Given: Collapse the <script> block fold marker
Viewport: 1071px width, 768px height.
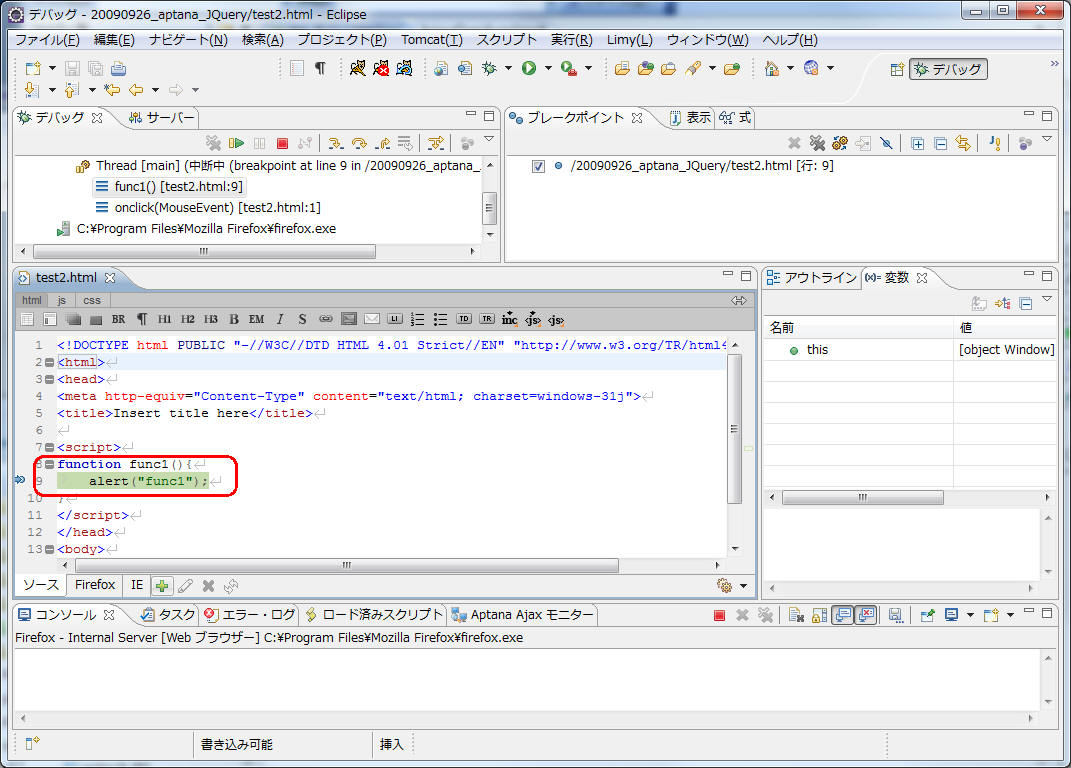Looking at the screenshot, I should pos(49,447).
